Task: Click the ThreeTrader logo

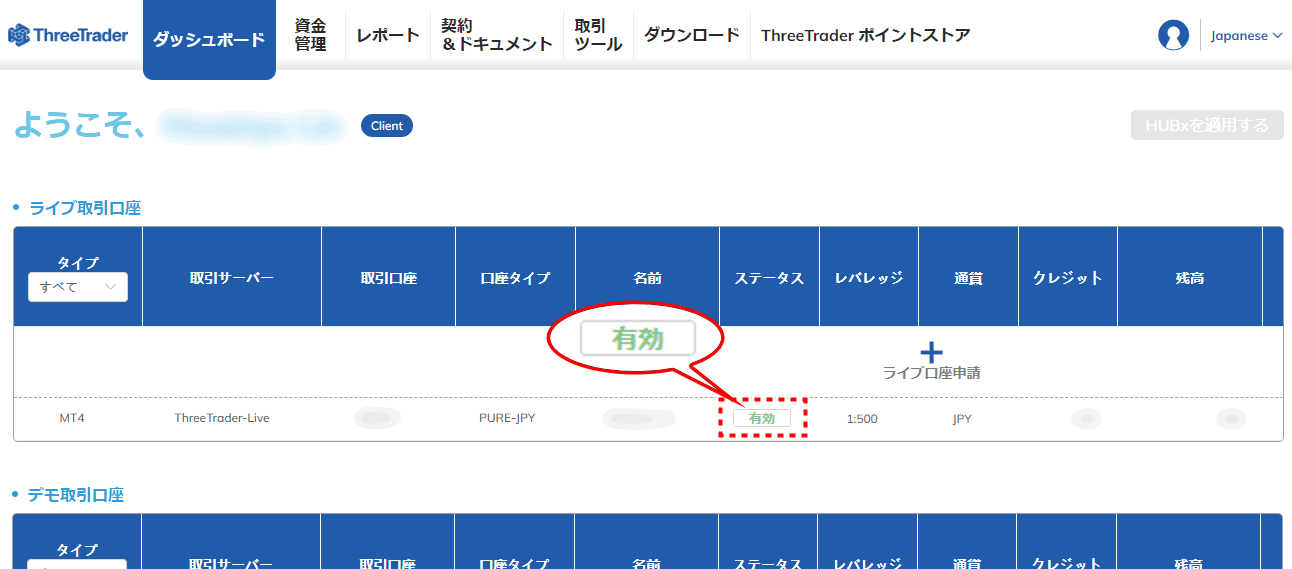Action: tap(68, 36)
